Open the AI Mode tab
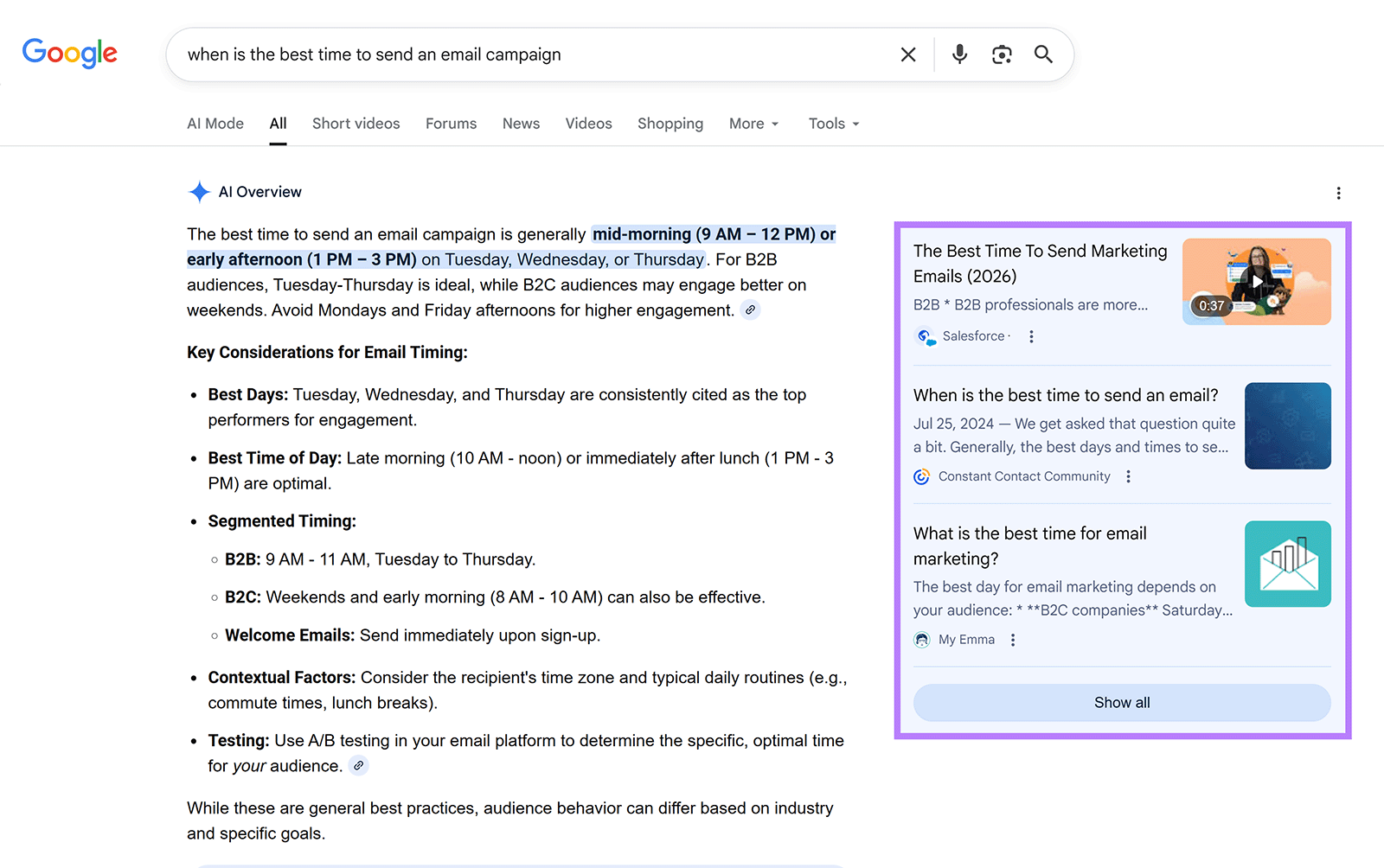This screenshot has height=868, width=1384. pos(215,123)
